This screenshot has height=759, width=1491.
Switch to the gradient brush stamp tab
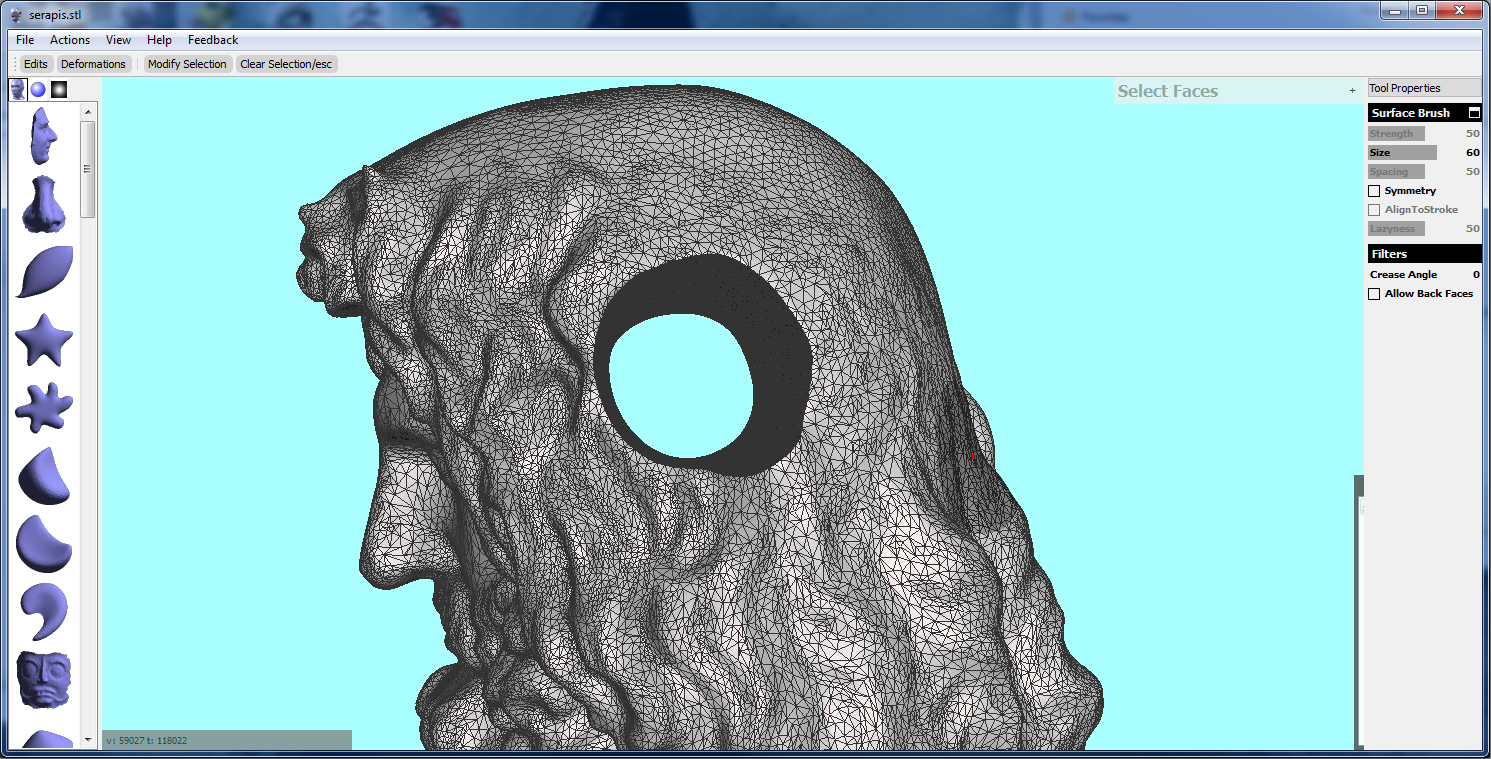pyautogui.click(x=59, y=90)
